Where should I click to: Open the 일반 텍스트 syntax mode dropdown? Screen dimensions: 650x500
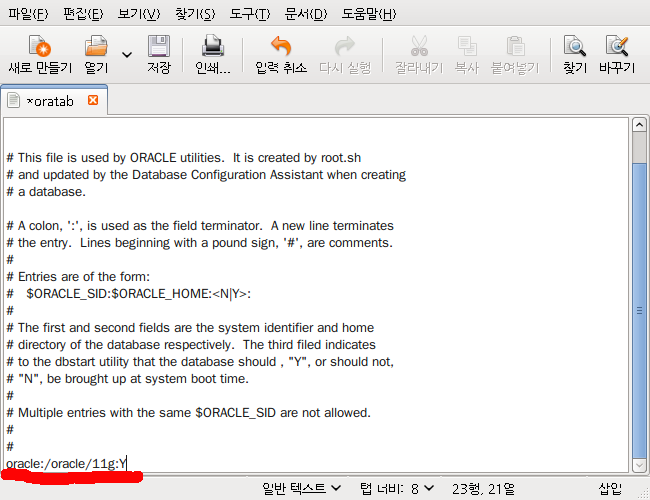tap(301, 489)
